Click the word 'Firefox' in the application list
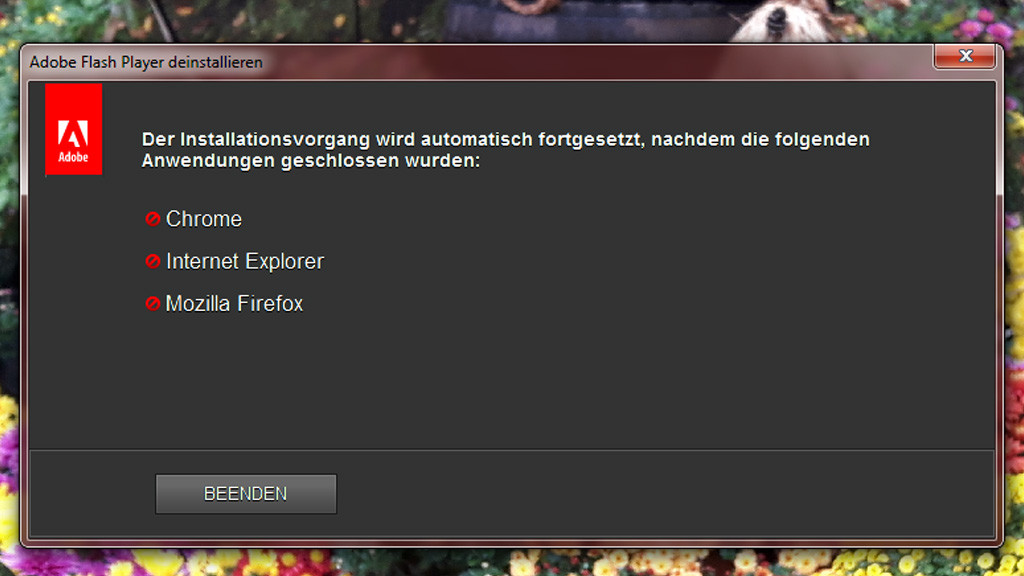1024x576 pixels. (x=270, y=304)
